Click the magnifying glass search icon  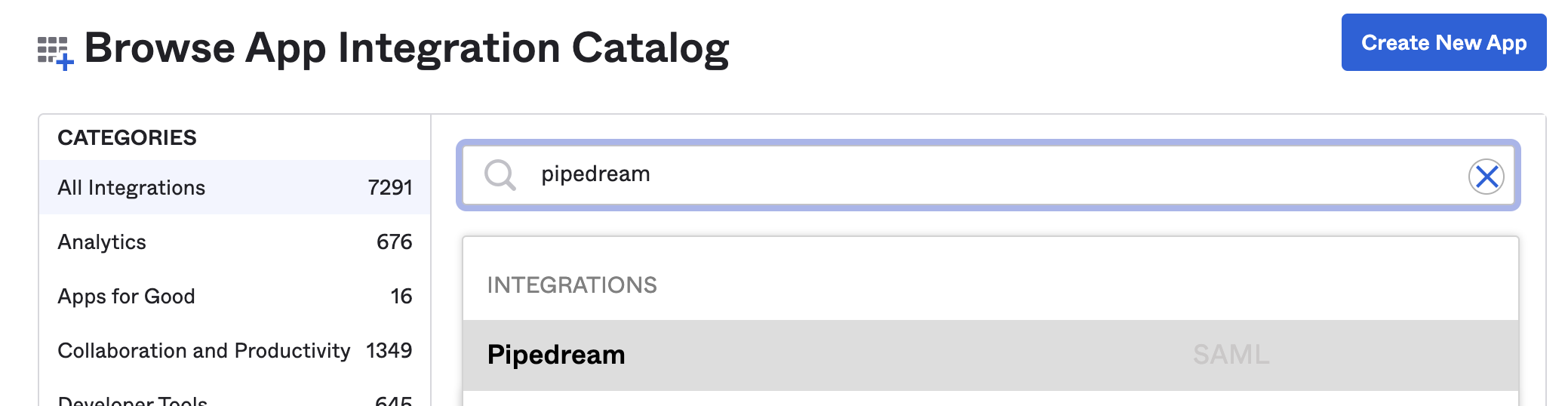point(500,175)
